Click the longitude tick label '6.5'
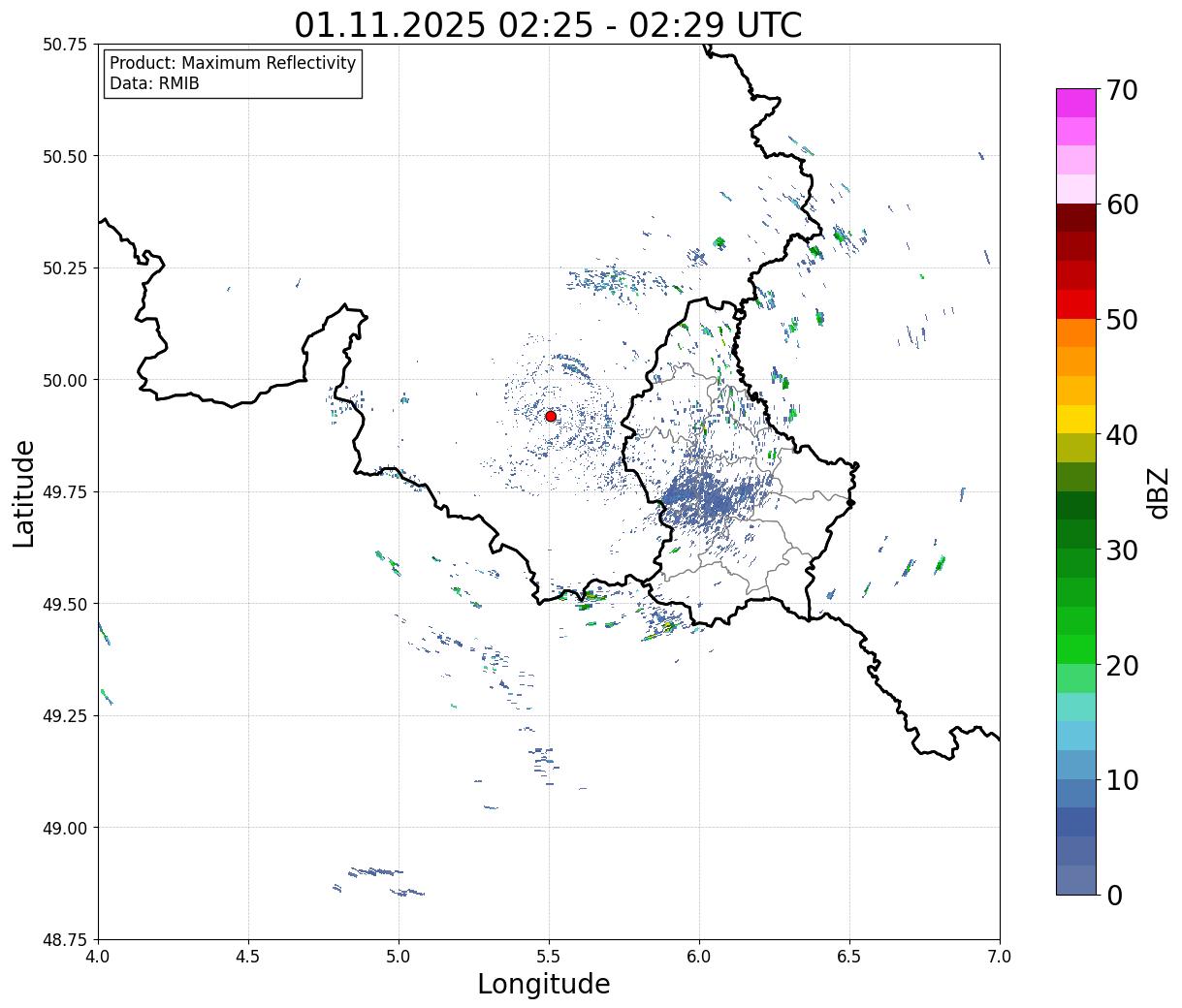1182x1008 pixels. [849, 957]
